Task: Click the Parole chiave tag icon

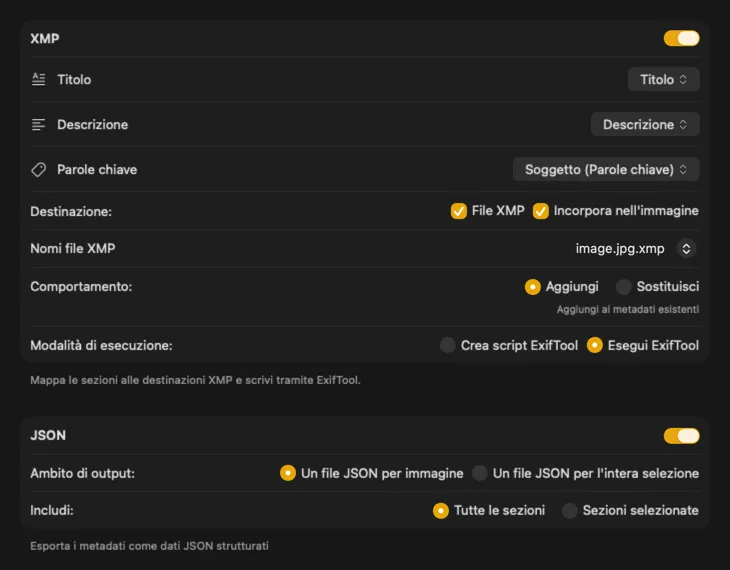Action: [39, 170]
